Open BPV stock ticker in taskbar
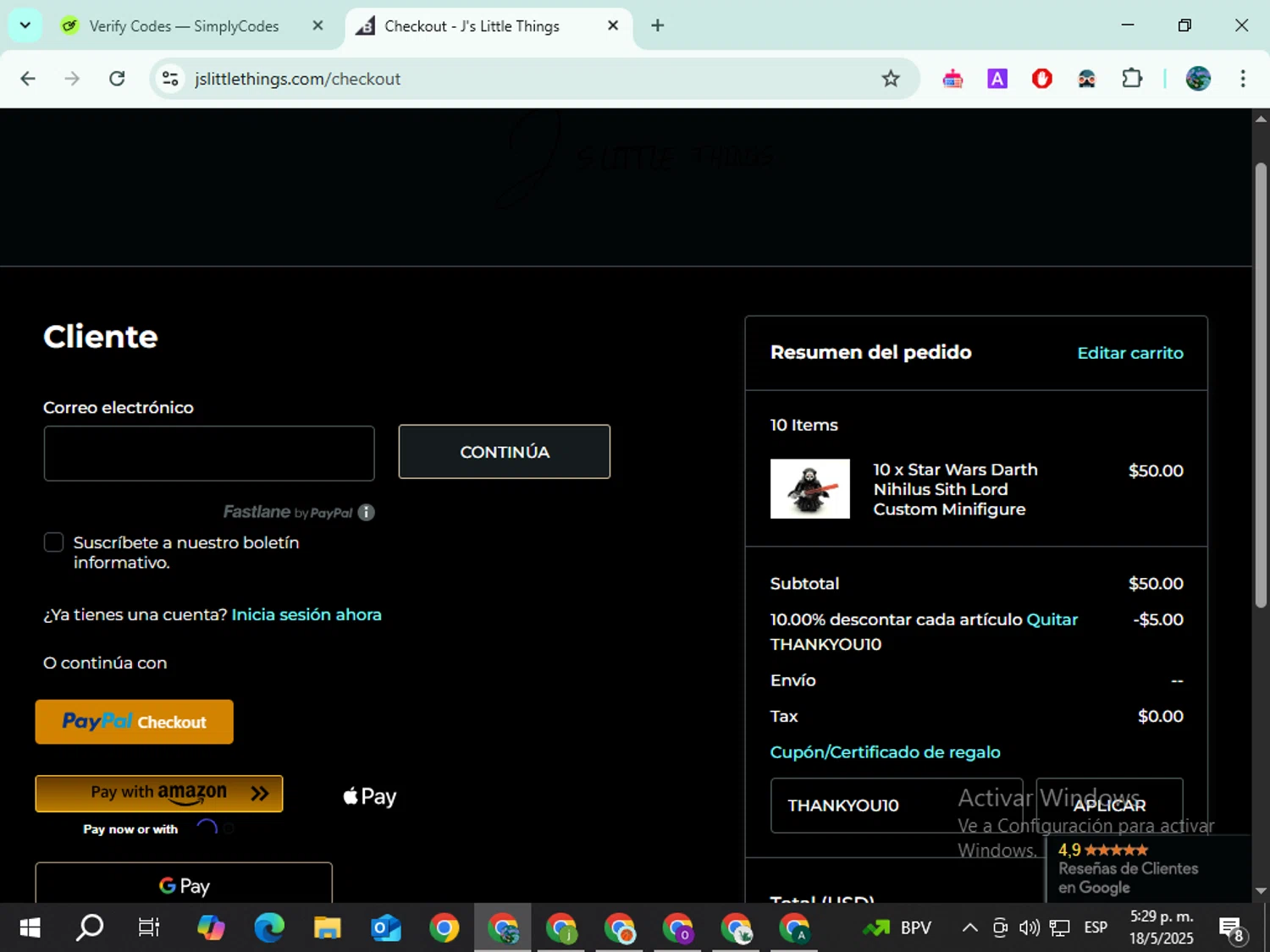The image size is (1270, 952). 897,928
